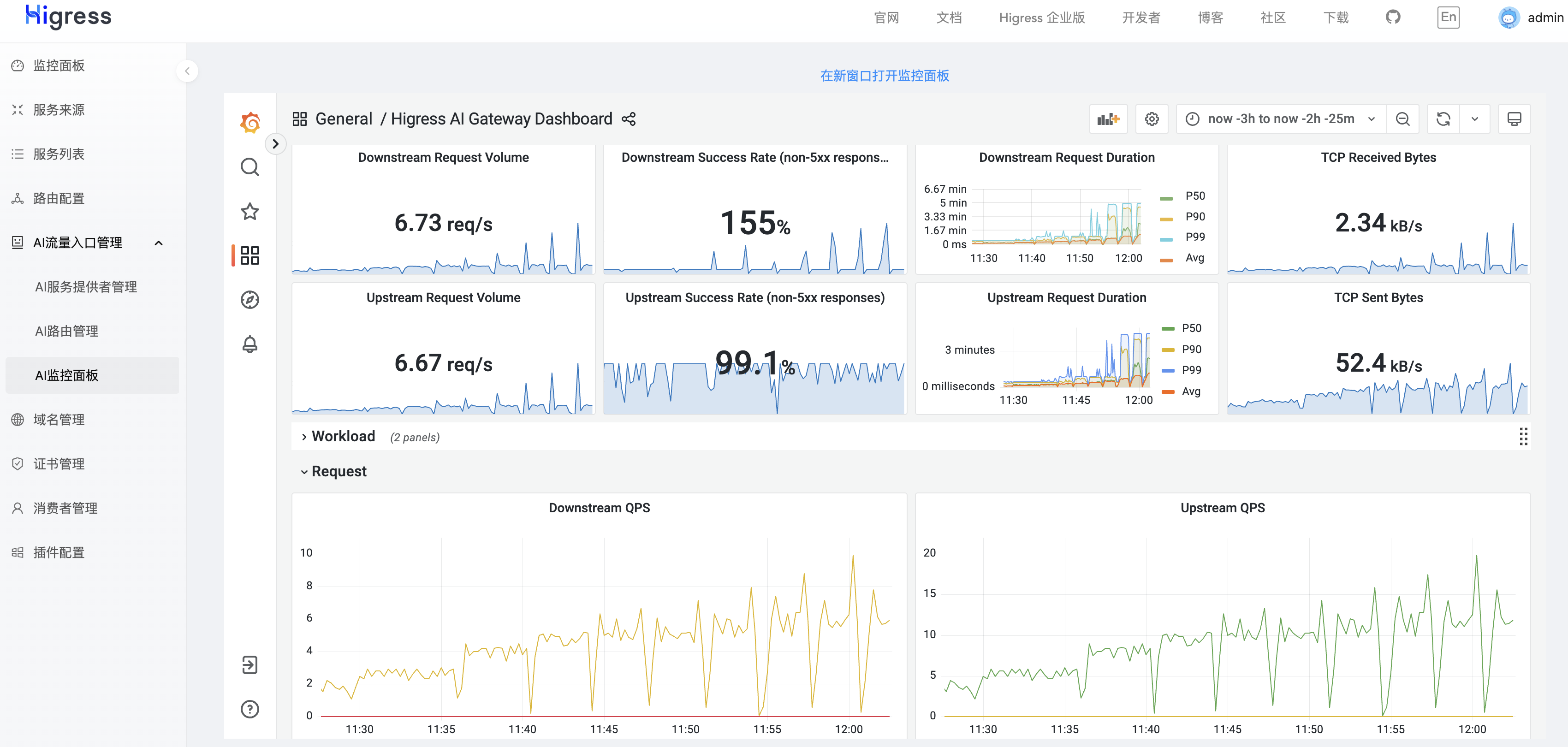
Task: Click the Grafana sign-in icon
Action: click(249, 665)
